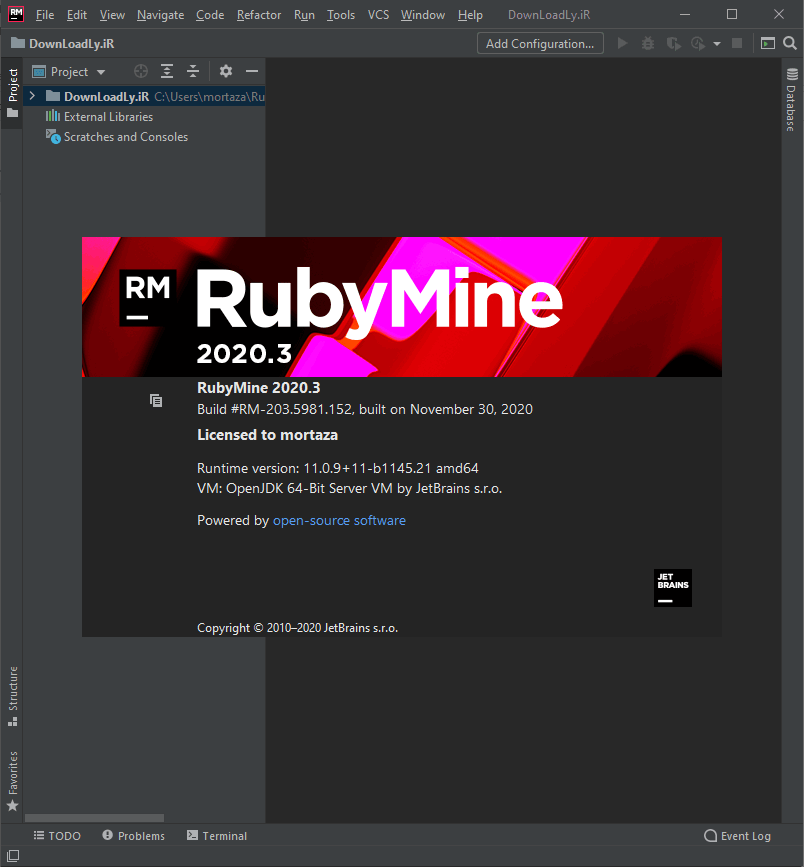Click the JetBrains logo in About dialog
This screenshot has height=867, width=804.
[672, 588]
